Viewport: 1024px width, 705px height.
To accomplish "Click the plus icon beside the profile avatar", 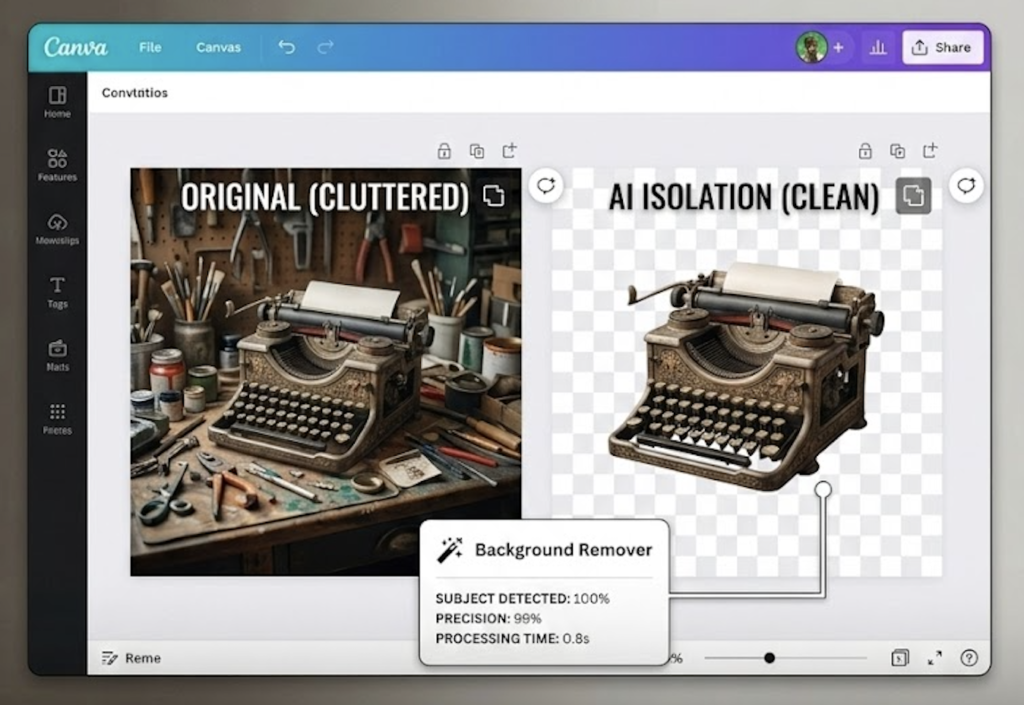I will [838, 47].
